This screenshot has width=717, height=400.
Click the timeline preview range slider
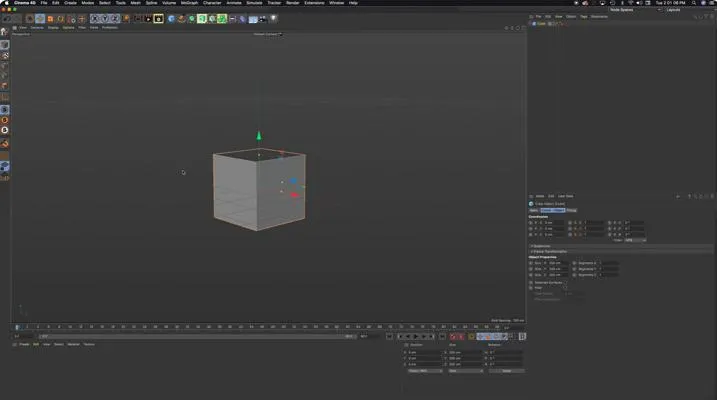coord(197,336)
